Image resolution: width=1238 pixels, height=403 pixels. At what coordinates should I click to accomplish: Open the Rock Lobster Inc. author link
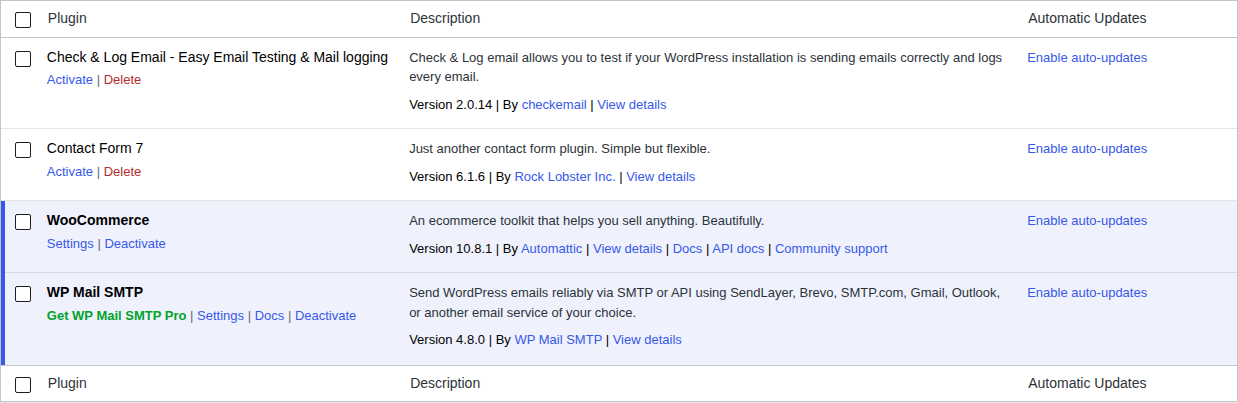[x=565, y=177]
